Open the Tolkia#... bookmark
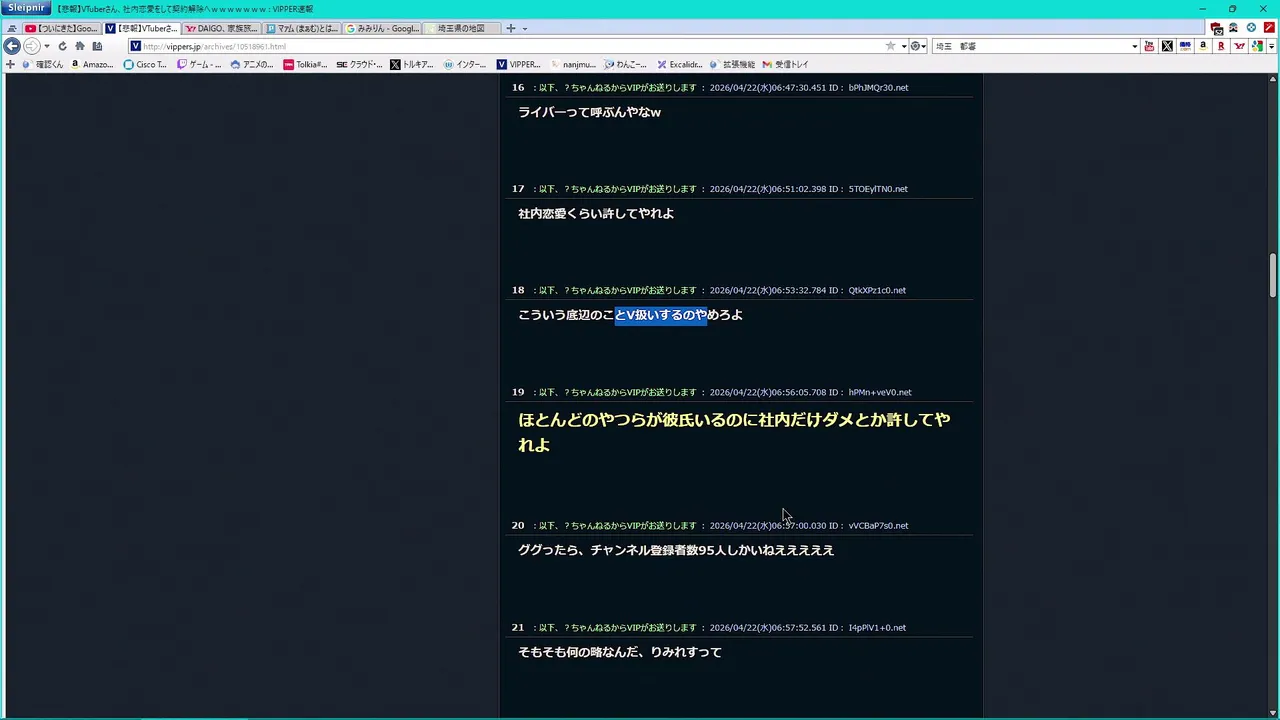This screenshot has width=1280, height=720. tap(305, 64)
